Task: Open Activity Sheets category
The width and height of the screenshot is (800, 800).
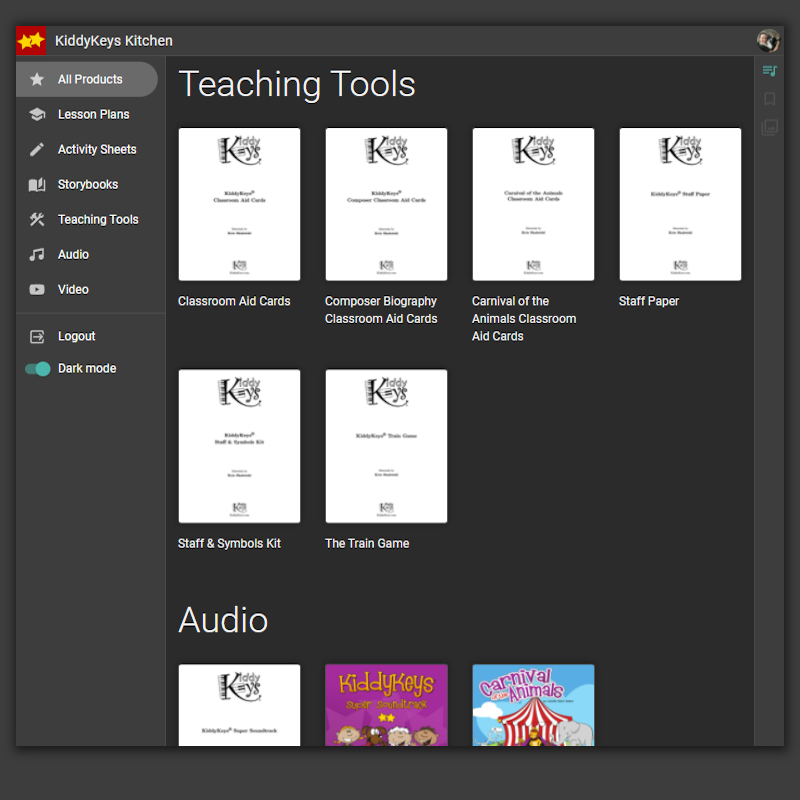Action: coord(87,149)
